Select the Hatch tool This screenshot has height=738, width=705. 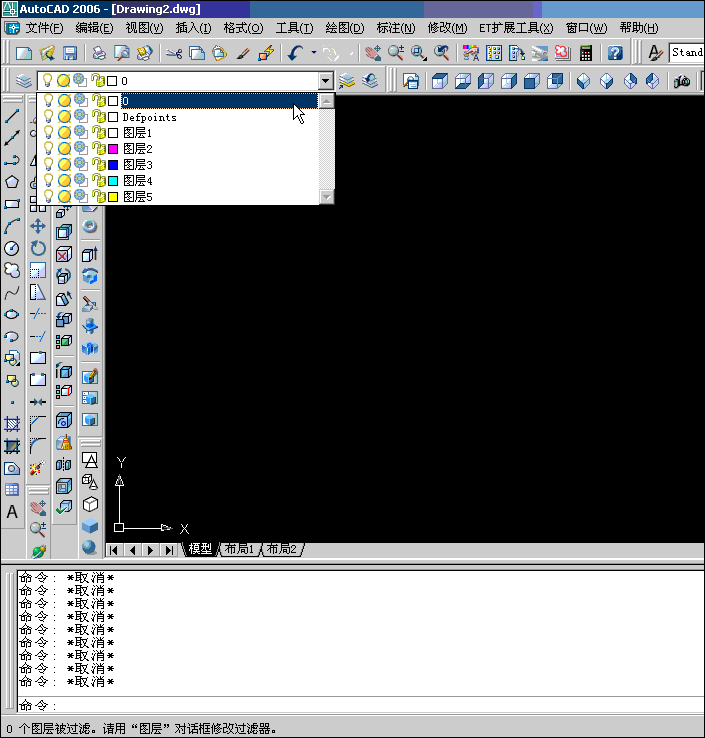pyautogui.click(x=12, y=425)
